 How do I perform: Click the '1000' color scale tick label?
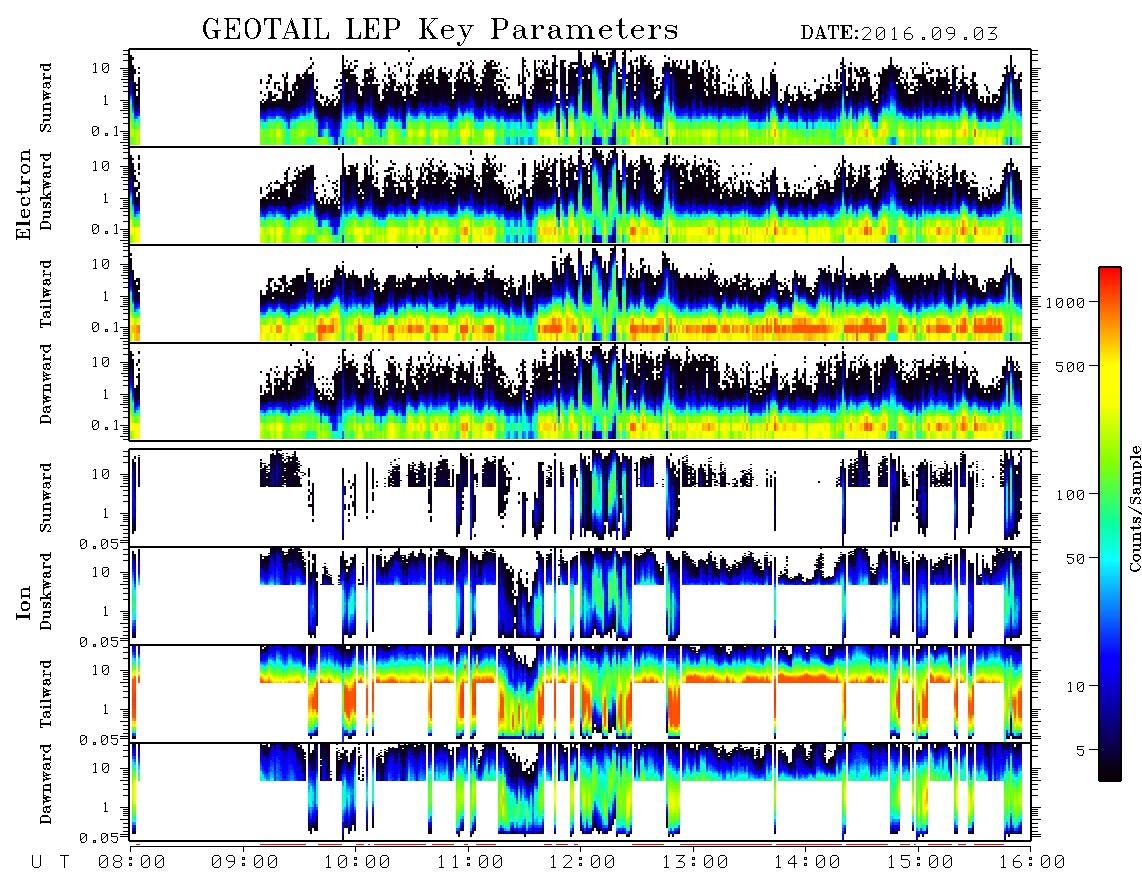pos(1066,302)
